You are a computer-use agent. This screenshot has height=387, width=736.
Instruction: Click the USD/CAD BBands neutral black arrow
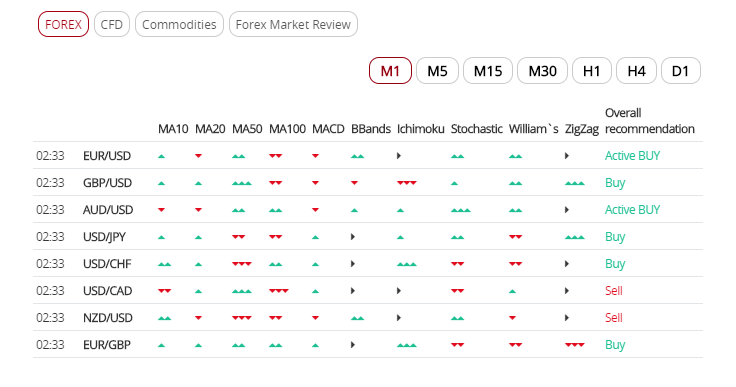pos(353,291)
